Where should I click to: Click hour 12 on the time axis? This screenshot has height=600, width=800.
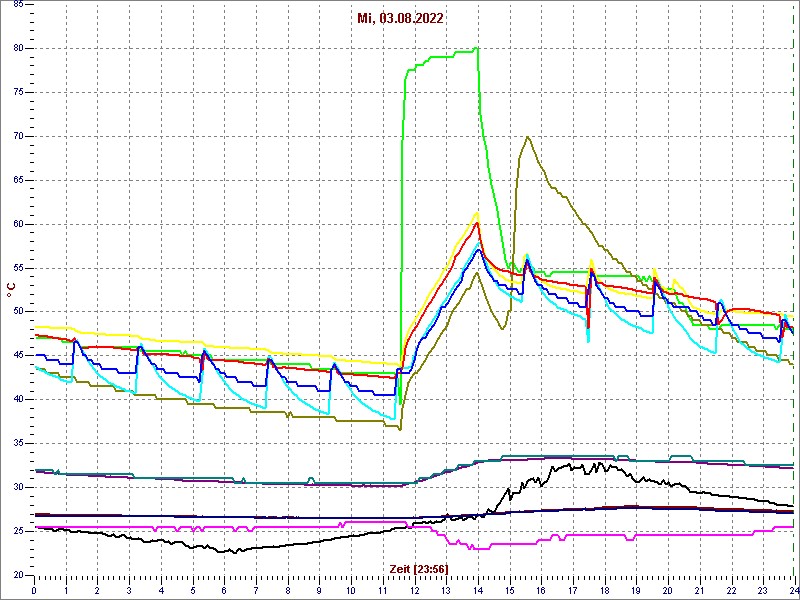pyautogui.click(x=414, y=591)
